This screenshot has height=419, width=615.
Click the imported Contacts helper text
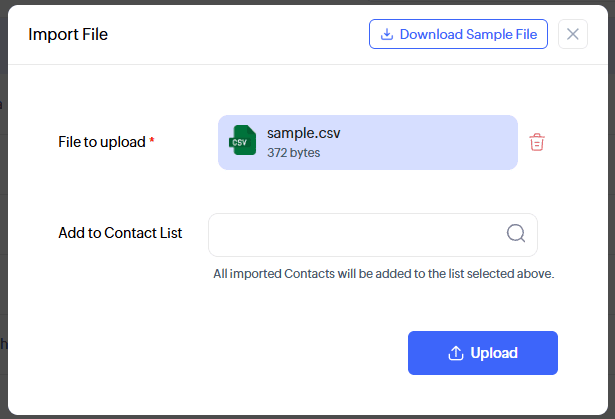tap(383, 273)
